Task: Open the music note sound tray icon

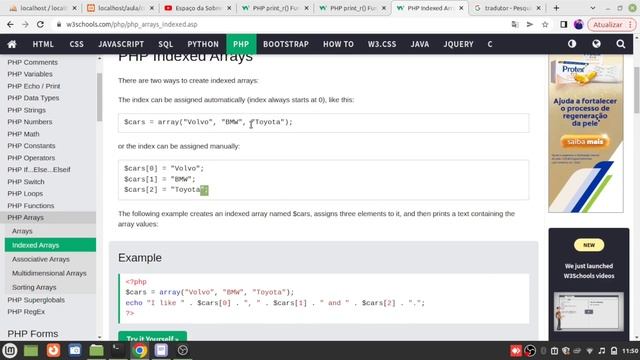Action: [602, 351]
